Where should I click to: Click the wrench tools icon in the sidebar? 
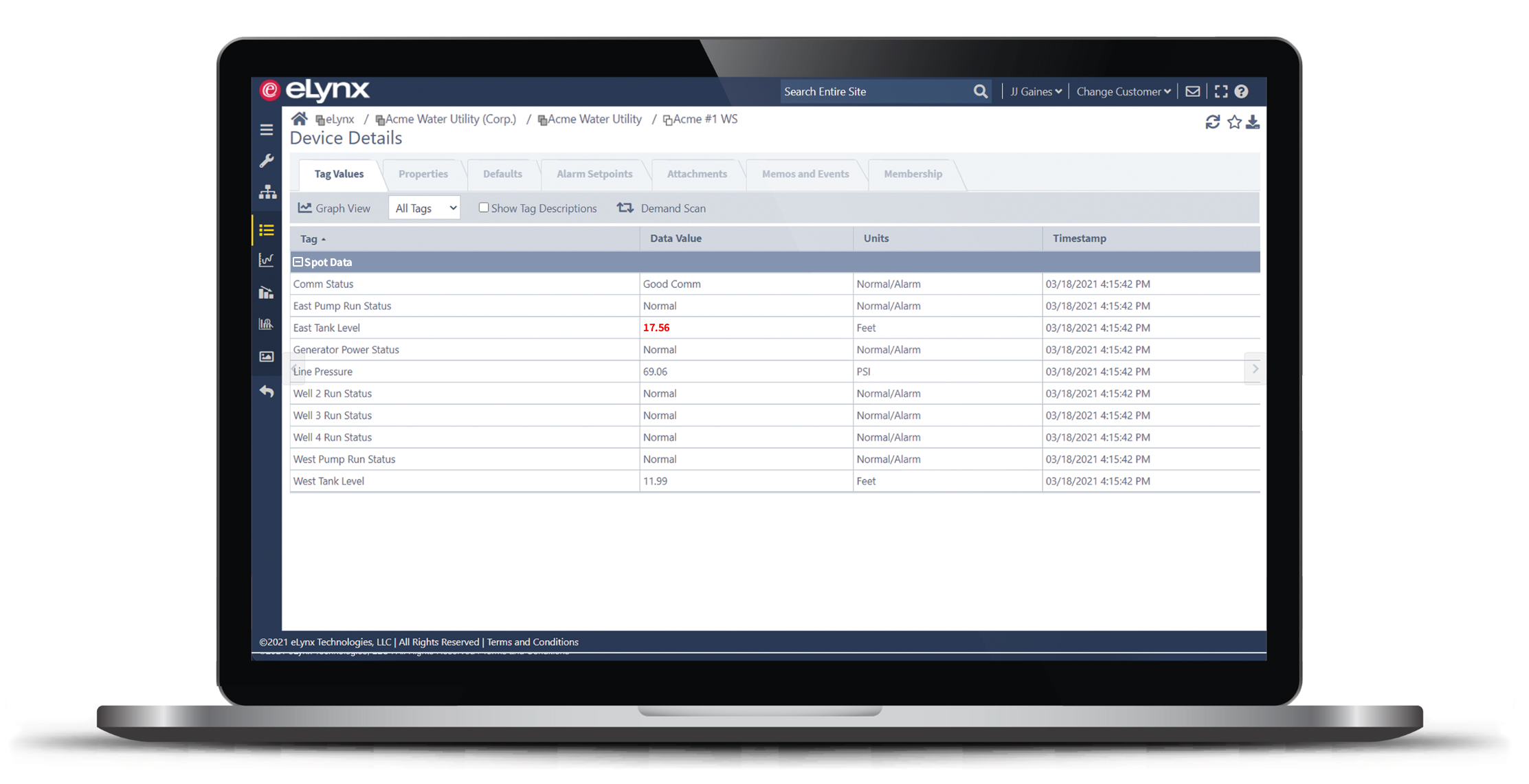pos(267,161)
